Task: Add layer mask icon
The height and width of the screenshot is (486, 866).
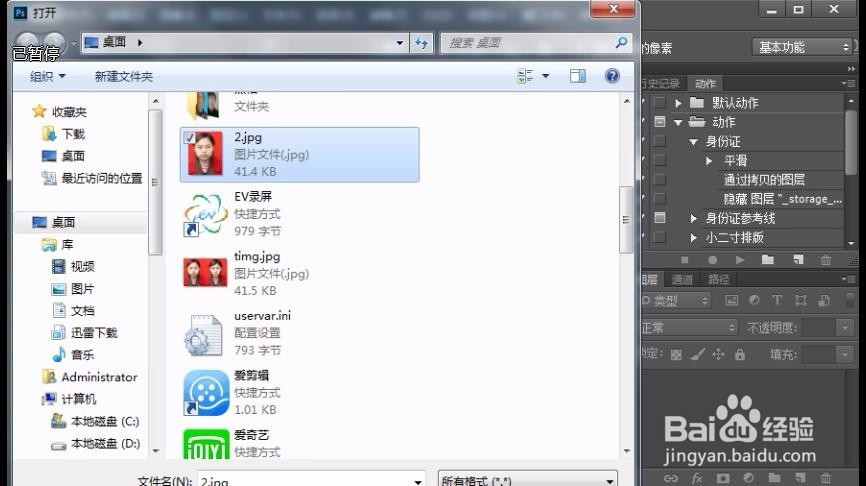Action: pos(723,478)
